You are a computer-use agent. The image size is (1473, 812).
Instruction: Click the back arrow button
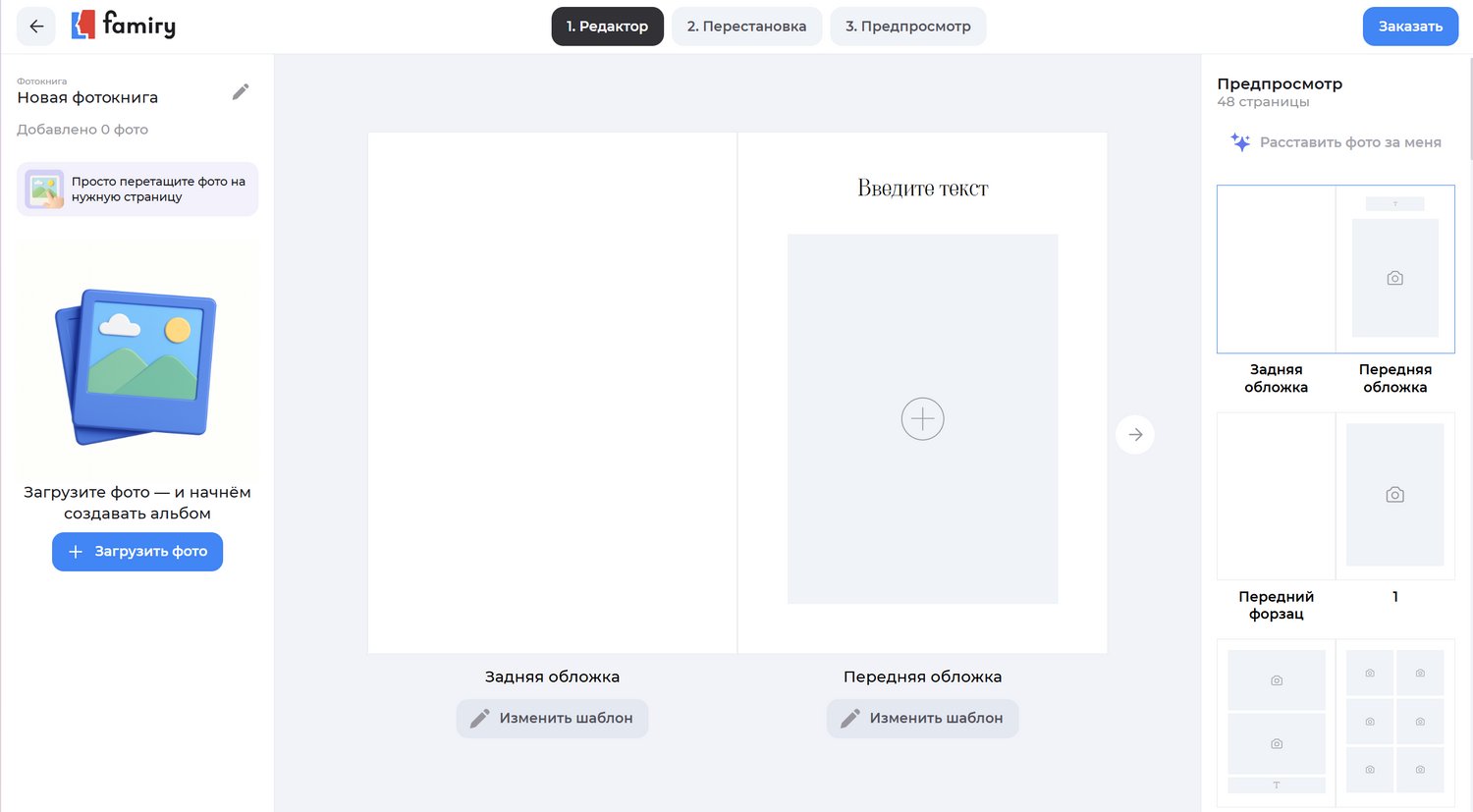pos(36,27)
